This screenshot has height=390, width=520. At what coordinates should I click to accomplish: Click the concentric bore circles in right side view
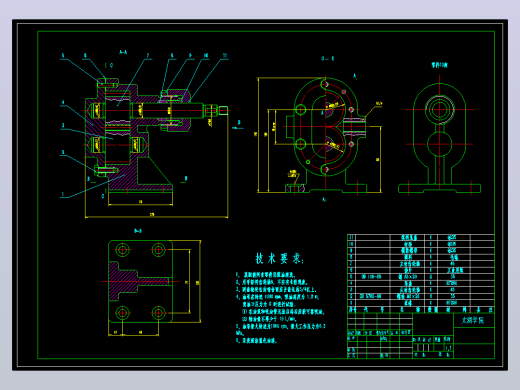(x=439, y=109)
